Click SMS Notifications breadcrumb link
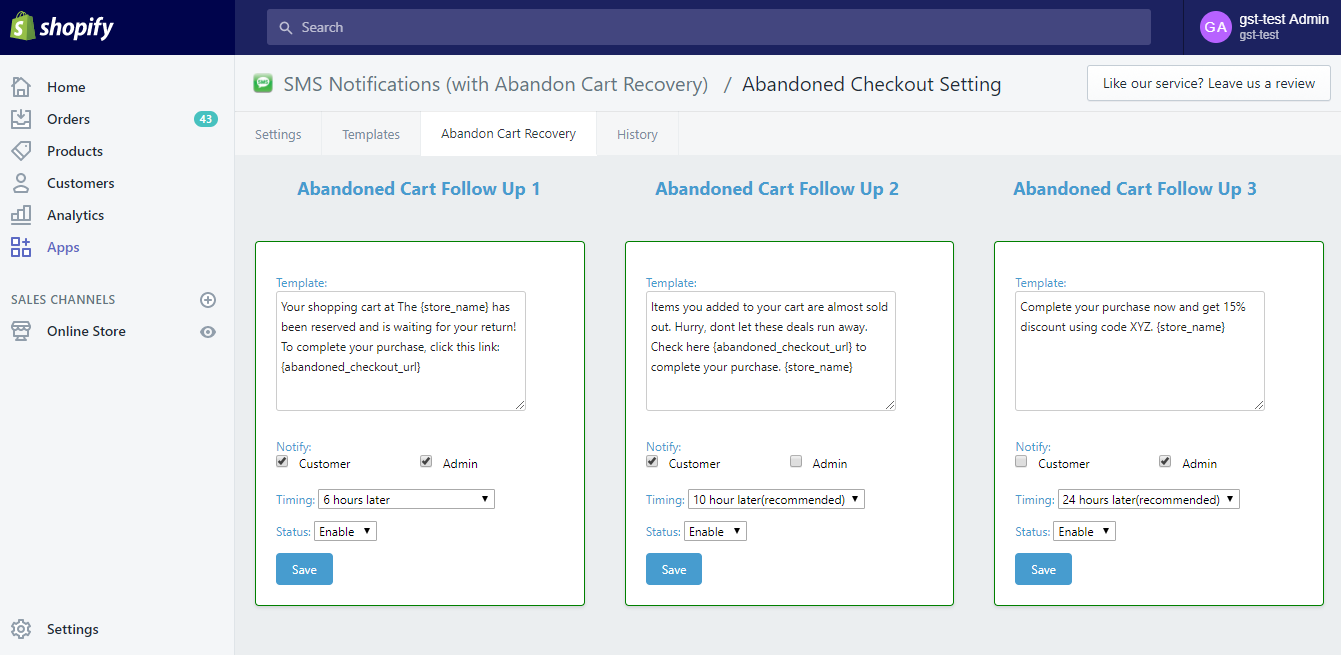 (496, 84)
